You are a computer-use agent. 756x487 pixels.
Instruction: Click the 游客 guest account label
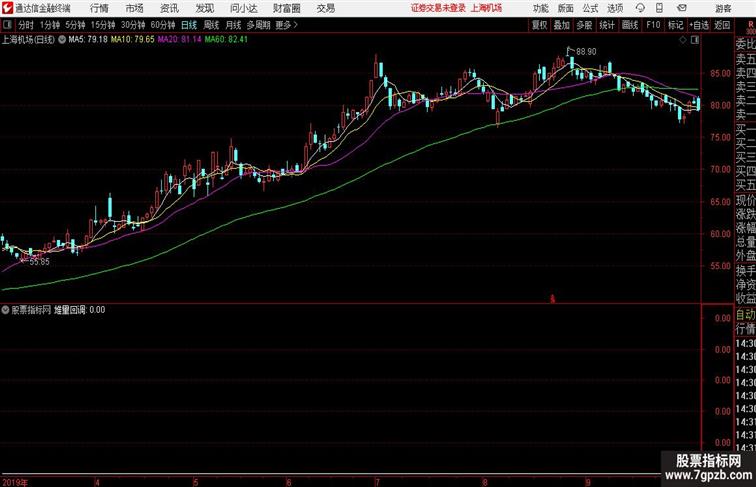[x=723, y=8]
